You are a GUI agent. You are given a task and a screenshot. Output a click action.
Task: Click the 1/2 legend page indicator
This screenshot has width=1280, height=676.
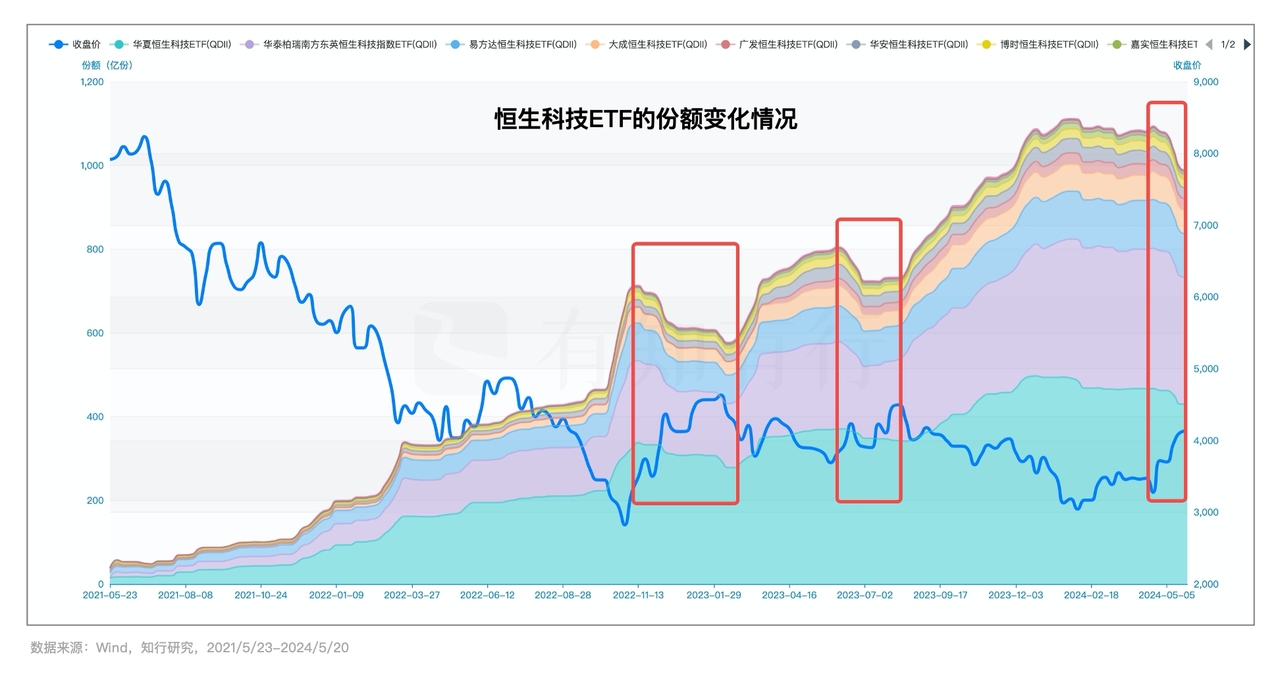click(x=1228, y=45)
